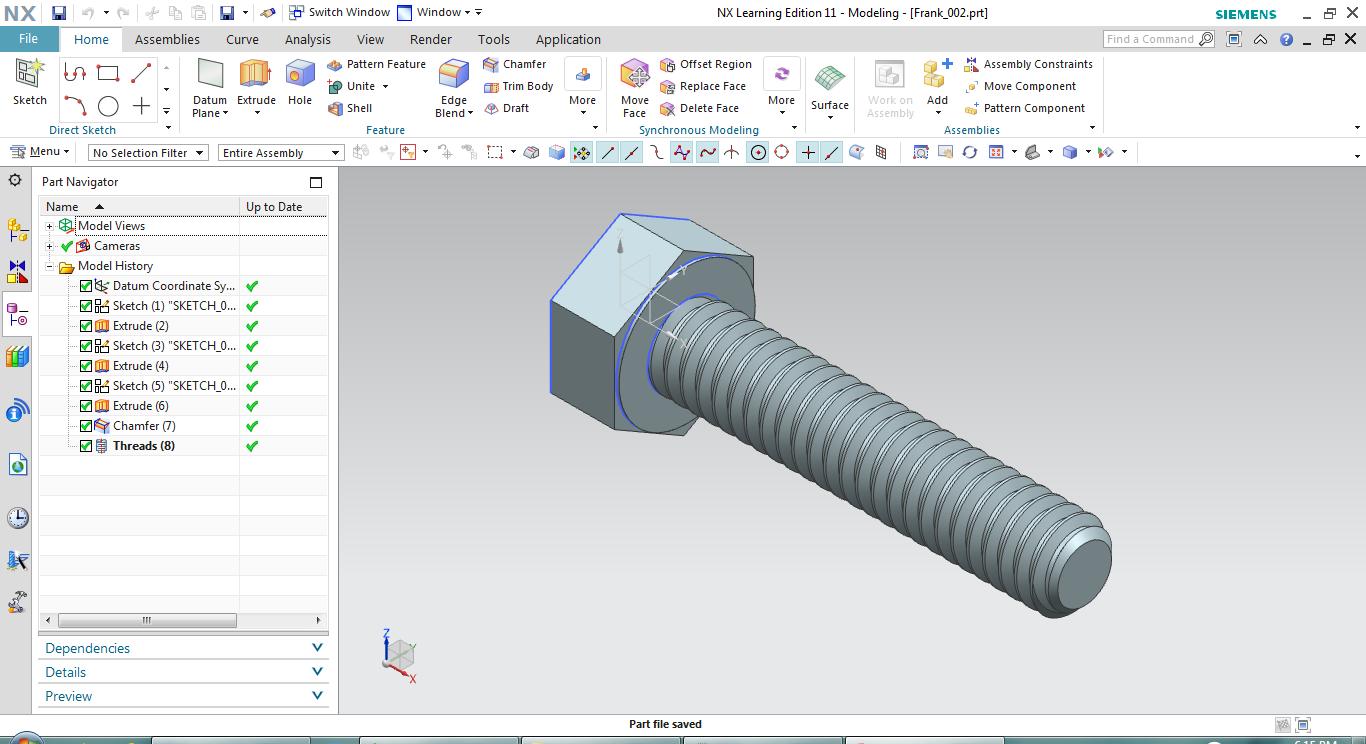Select the Shell feature tool
The height and width of the screenshot is (744, 1366).
[x=350, y=108]
